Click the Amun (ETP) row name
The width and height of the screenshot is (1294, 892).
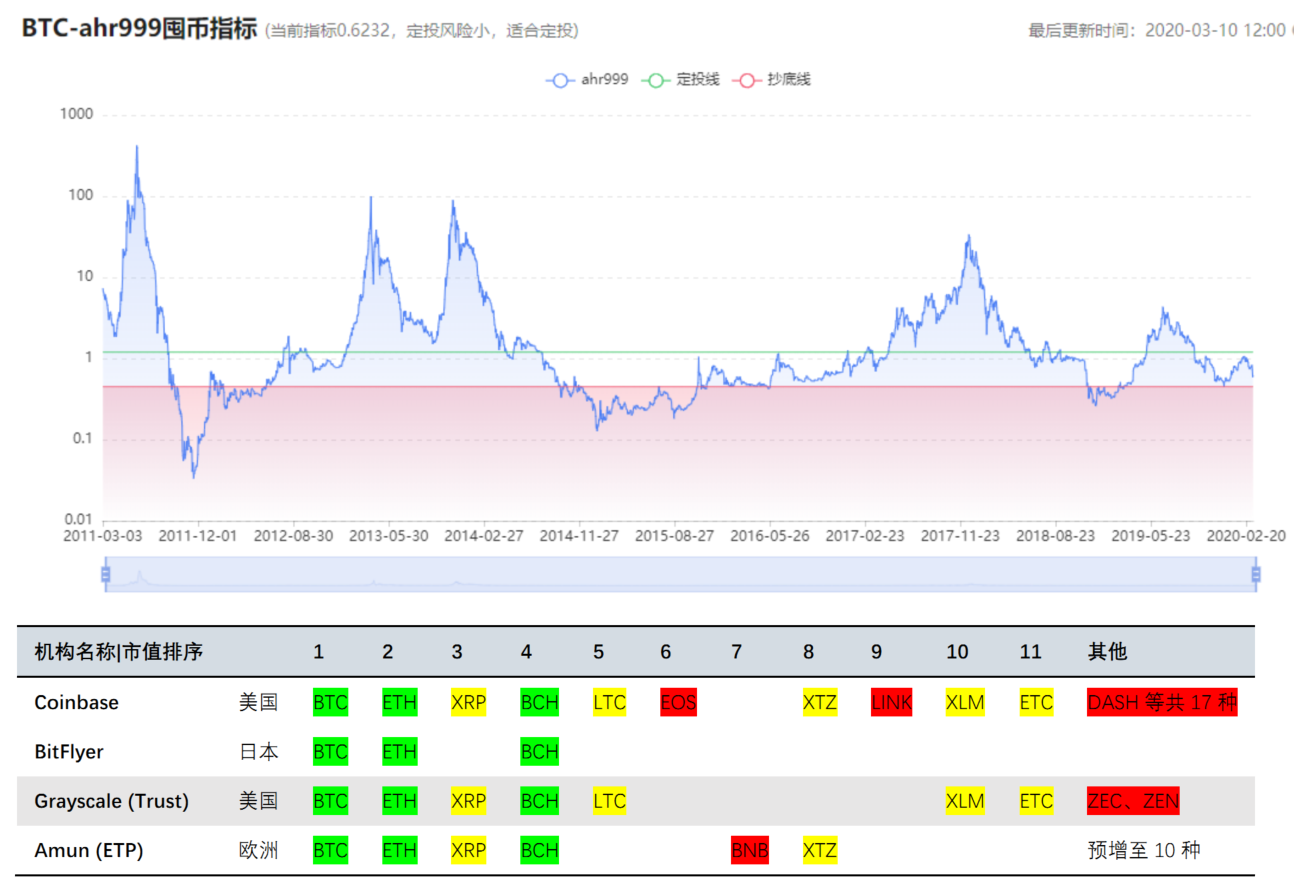point(89,851)
